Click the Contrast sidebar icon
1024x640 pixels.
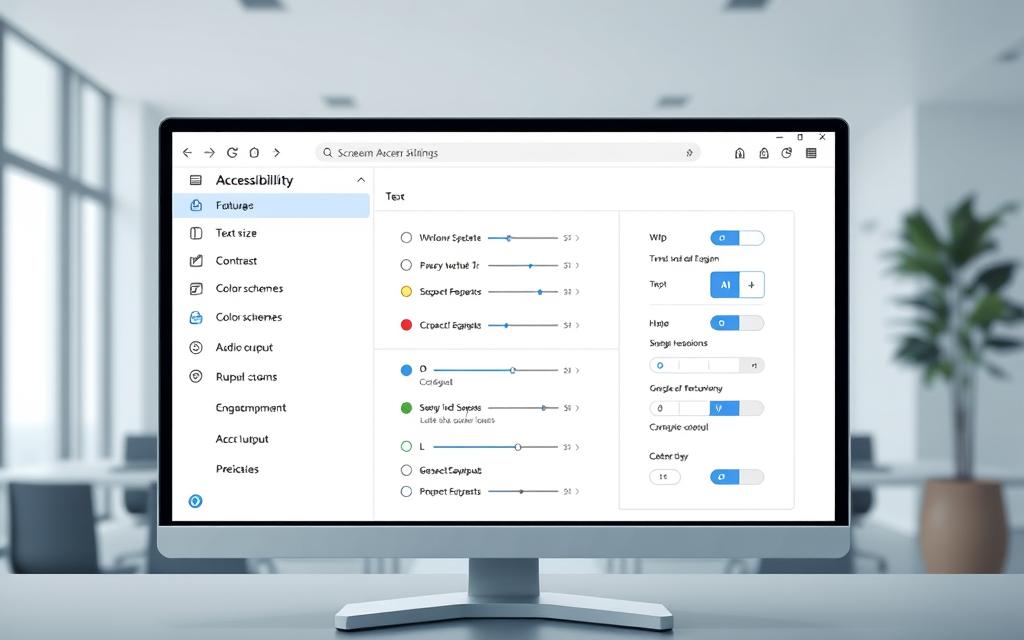[x=196, y=261]
